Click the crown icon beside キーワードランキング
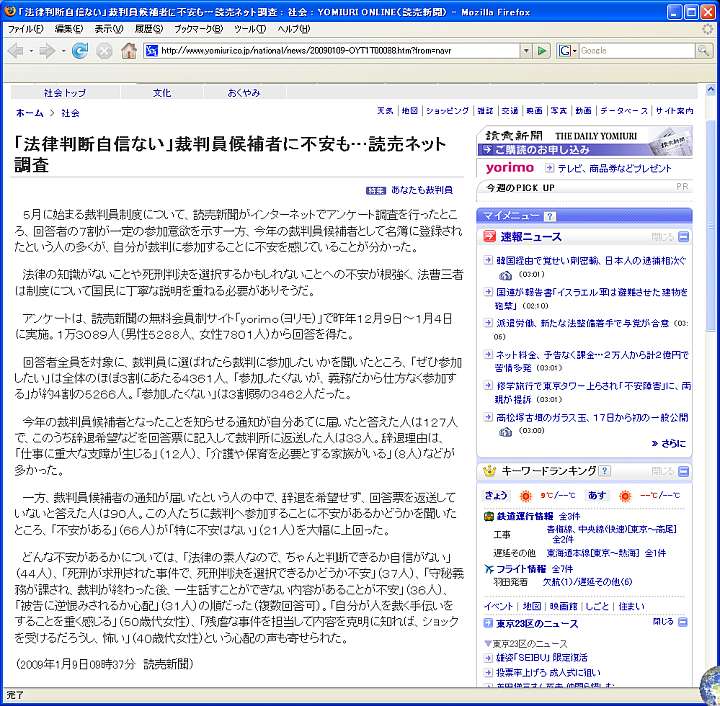Screen dimensions: 720x706 point(489,471)
